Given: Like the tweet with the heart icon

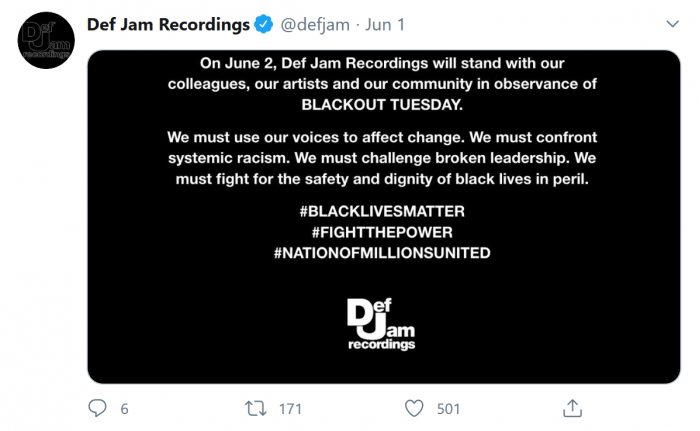Looking at the screenshot, I should click(414, 408).
